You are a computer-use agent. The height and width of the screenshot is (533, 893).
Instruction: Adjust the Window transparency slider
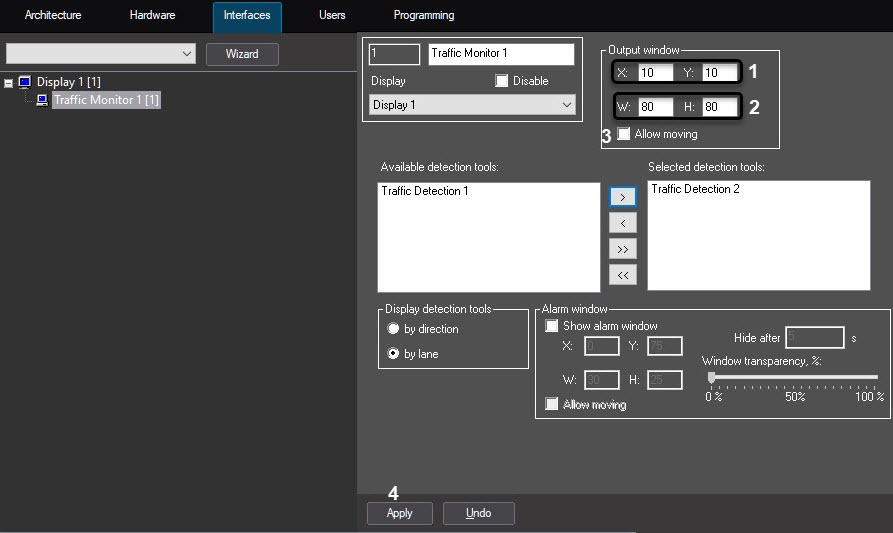coord(712,378)
